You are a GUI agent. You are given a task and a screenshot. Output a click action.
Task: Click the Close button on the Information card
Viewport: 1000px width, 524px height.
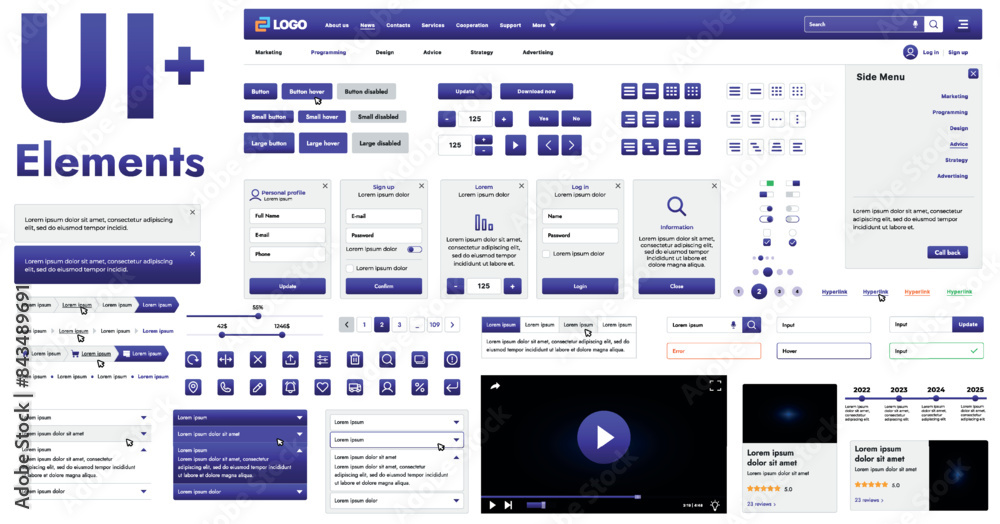677,286
